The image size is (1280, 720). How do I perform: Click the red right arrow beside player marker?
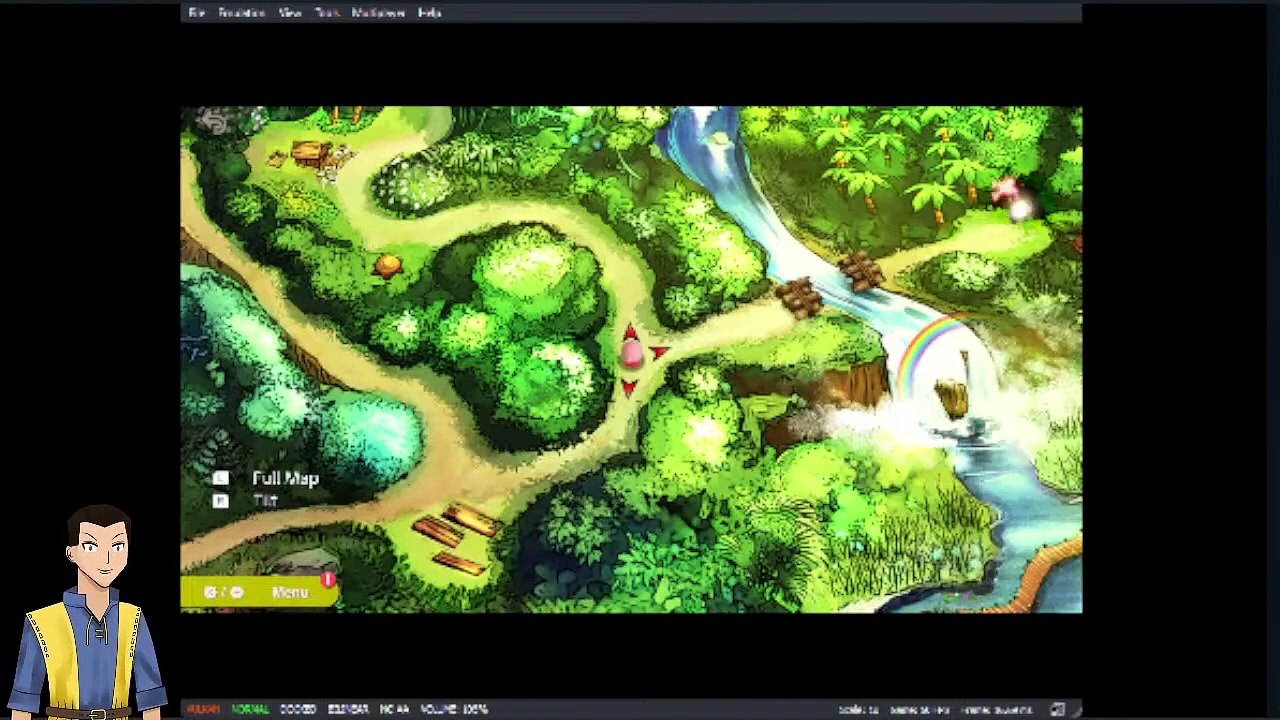click(x=659, y=351)
